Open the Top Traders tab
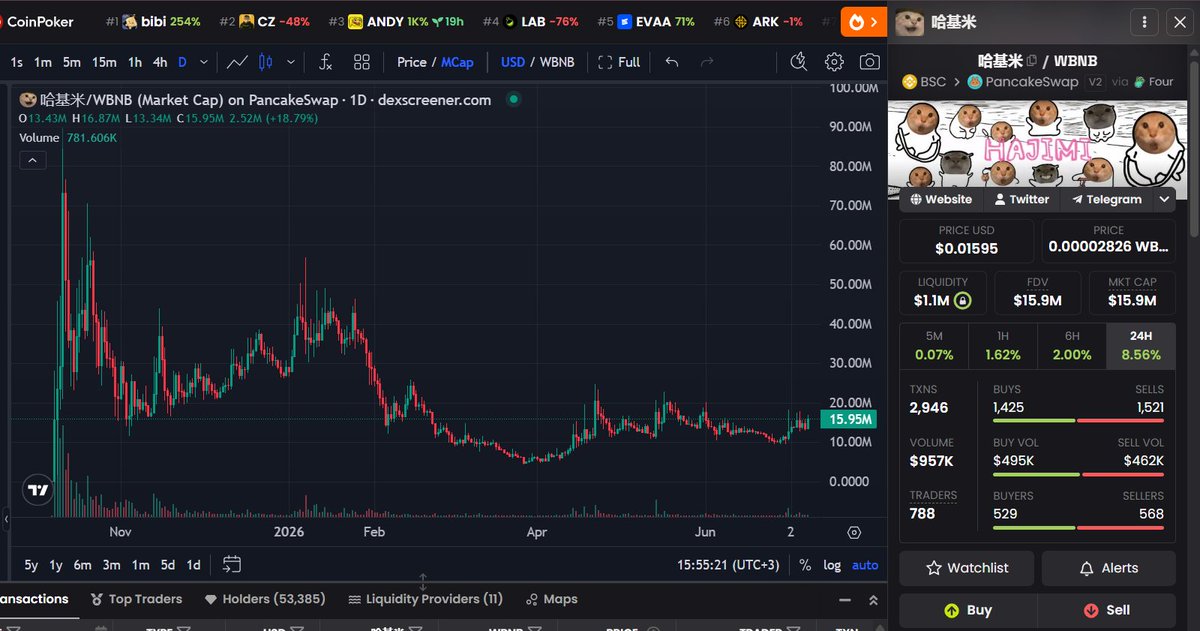Image resolution: width=1200 pixels, height=631 pixels. pos(136,599)
